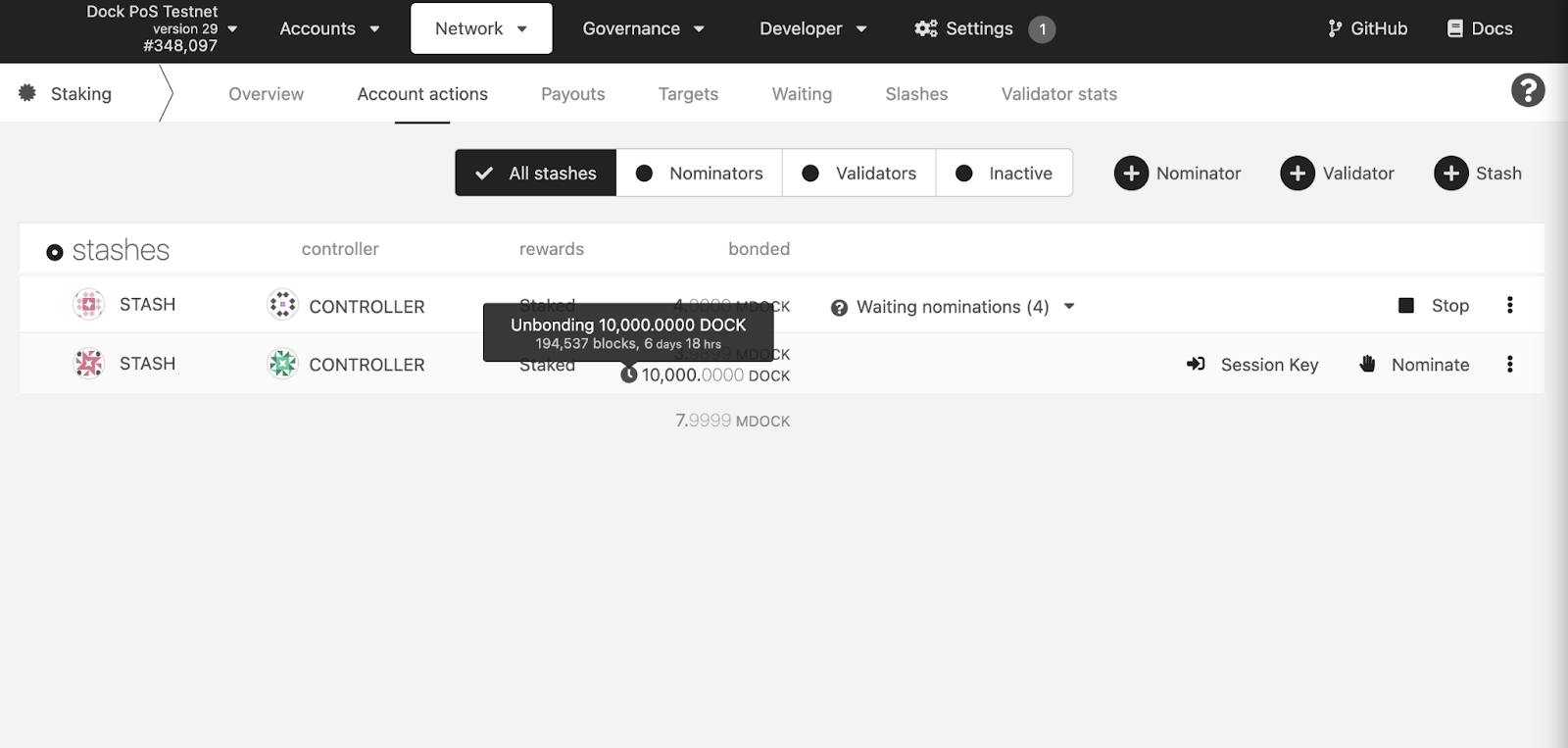Click the plus icon beside Validator
The width and height of the screenshot is (1568, 748).
1298,174
